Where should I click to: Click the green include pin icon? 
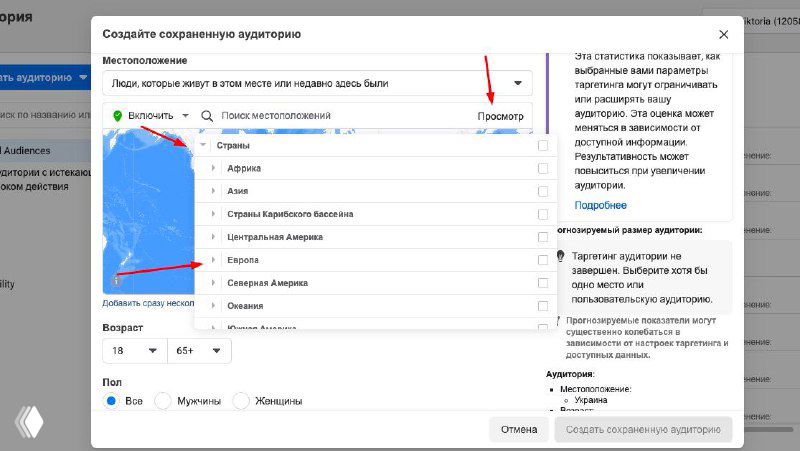click(x=117, y=116)
